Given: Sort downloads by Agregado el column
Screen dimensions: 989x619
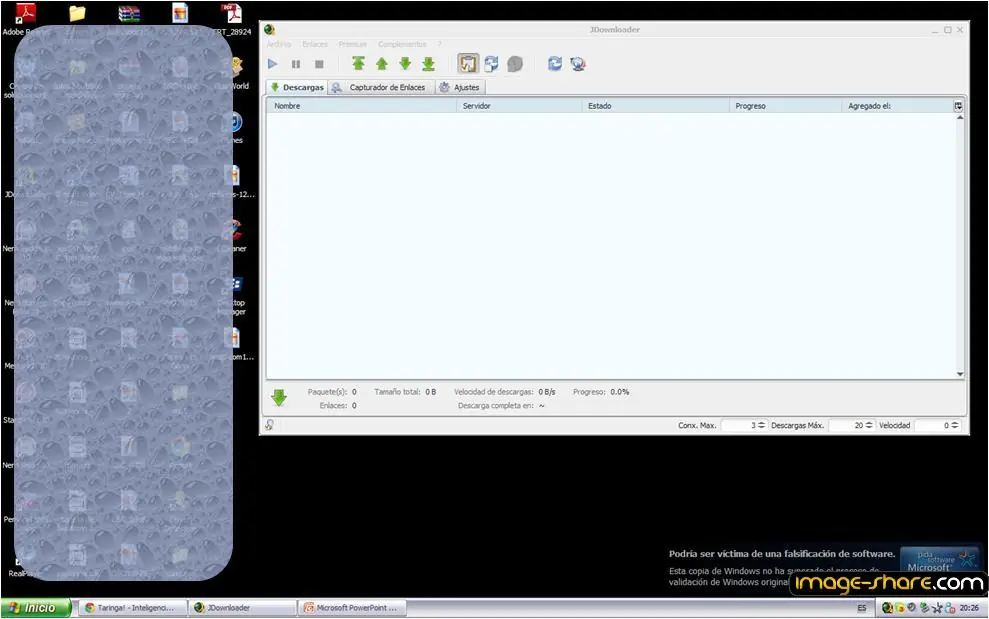Looking at the screenshot, I should pos(898,106).
